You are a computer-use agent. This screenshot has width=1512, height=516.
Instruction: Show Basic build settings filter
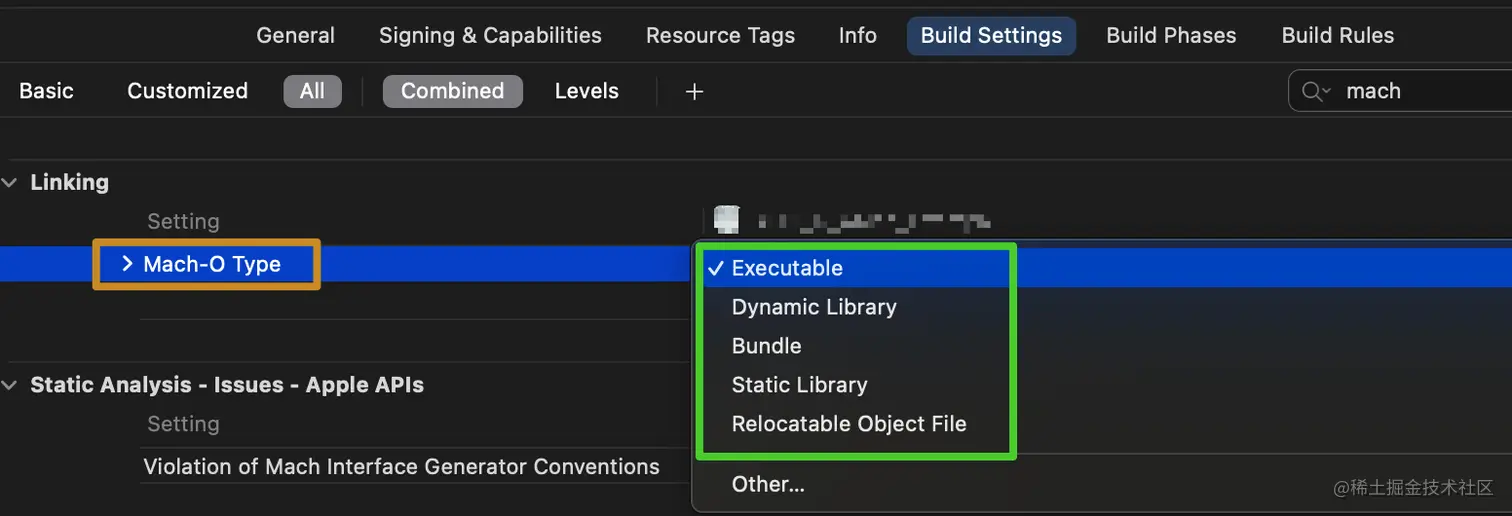pos(46,91)
